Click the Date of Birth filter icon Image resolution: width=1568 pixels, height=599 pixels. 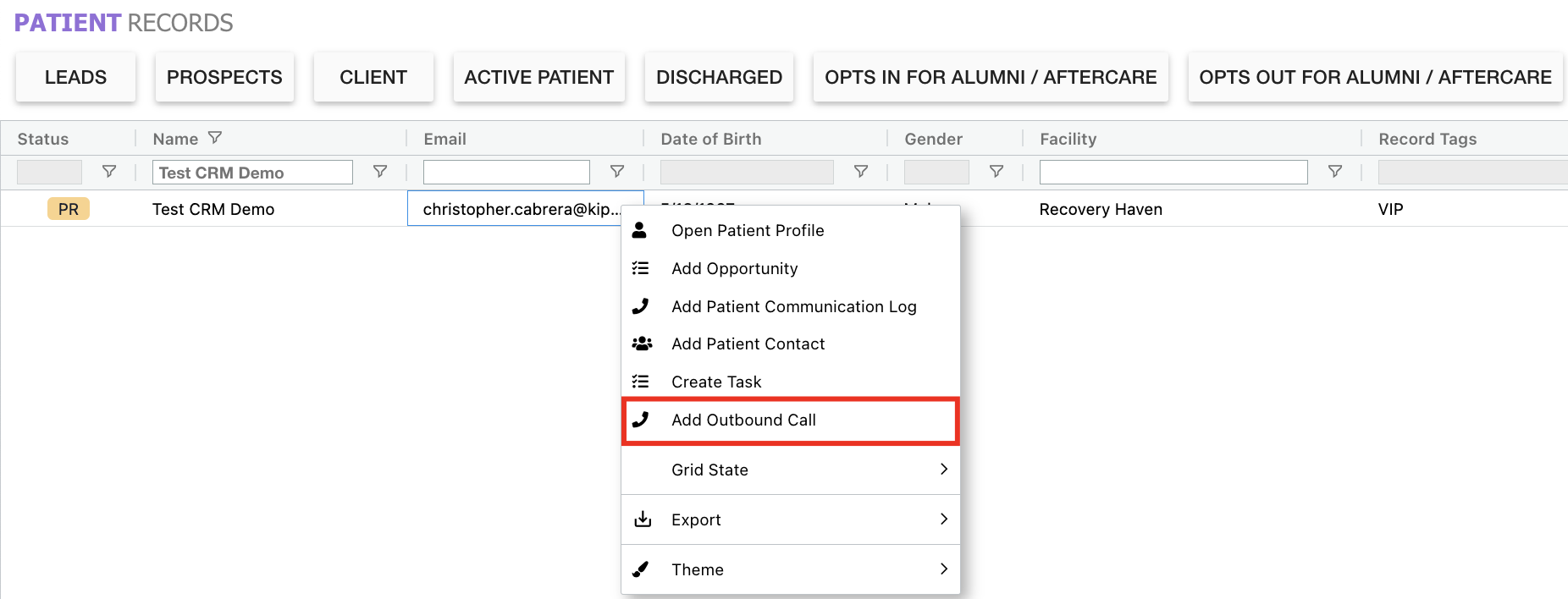coord(861,172)
